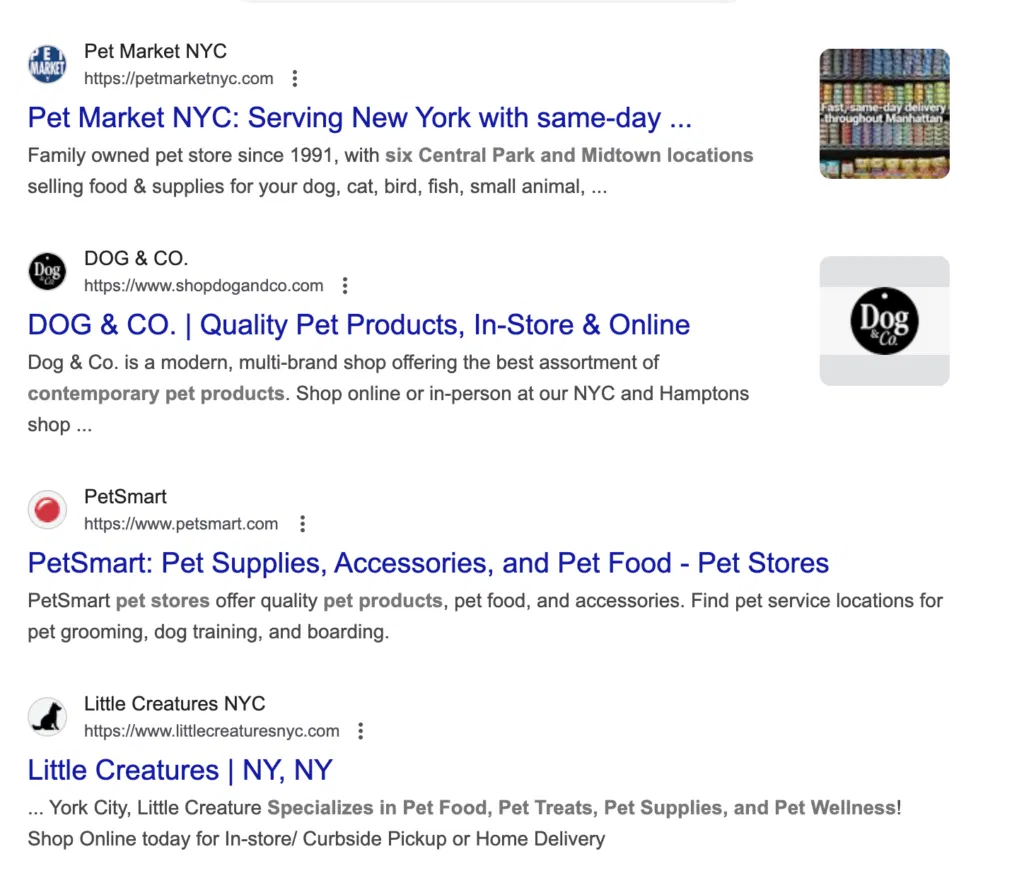
Task: Click the PetSmart red ball favicon
Action: 46,509
